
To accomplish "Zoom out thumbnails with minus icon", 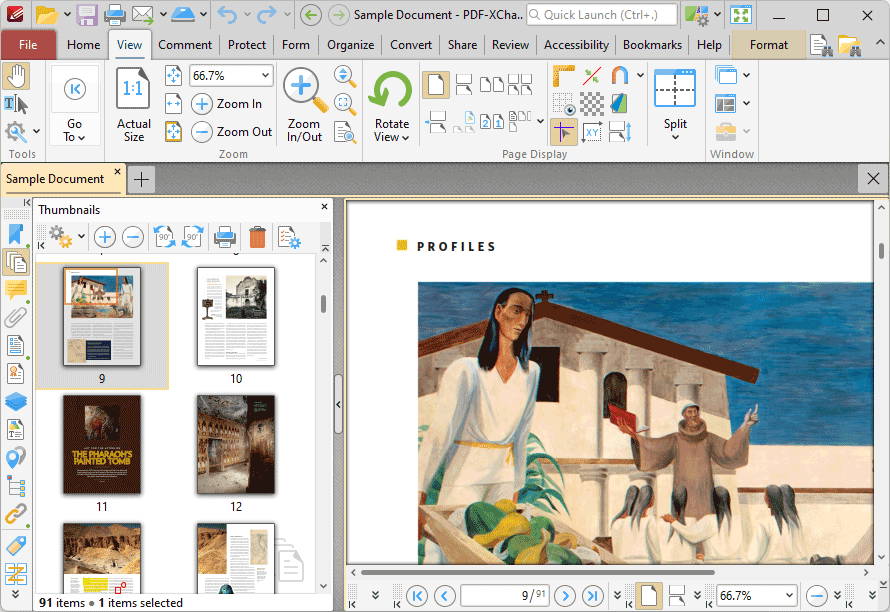I will click(133, 237).
